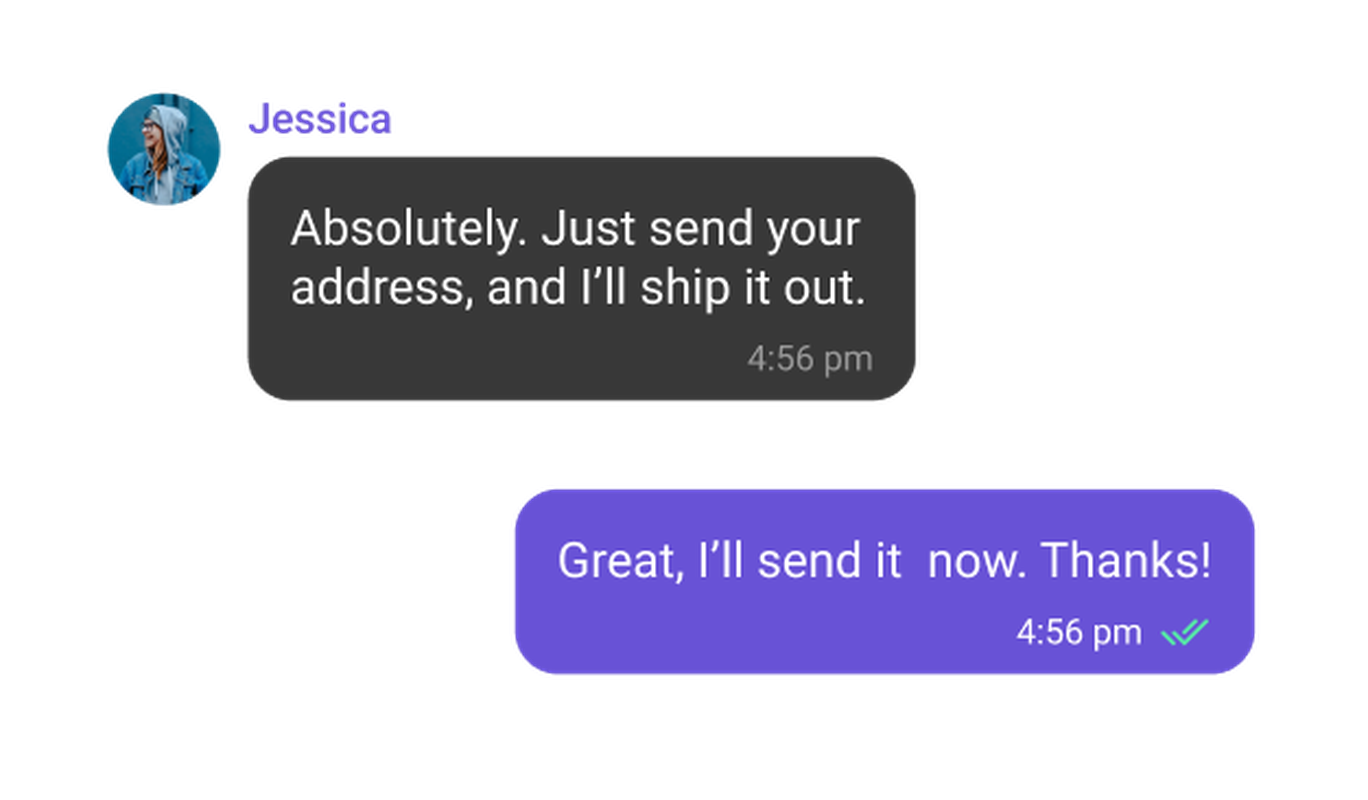Viewport: 1368px width, 800px height.
Task: Tap the 4:56 pm timestamp on Jessica's message
Action: click(810, 357)
